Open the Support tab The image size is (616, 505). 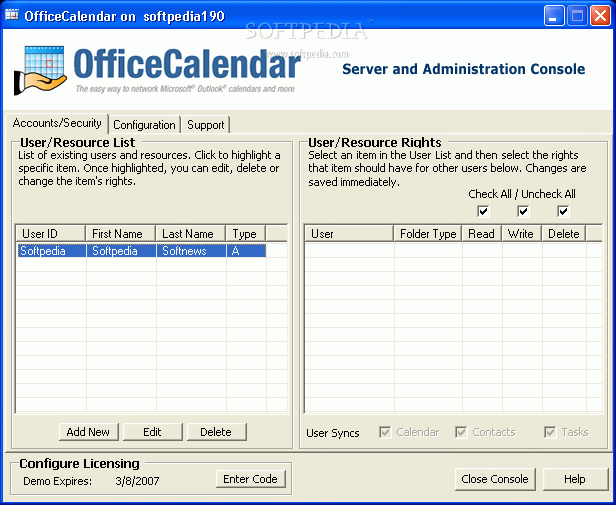[205, 125]
